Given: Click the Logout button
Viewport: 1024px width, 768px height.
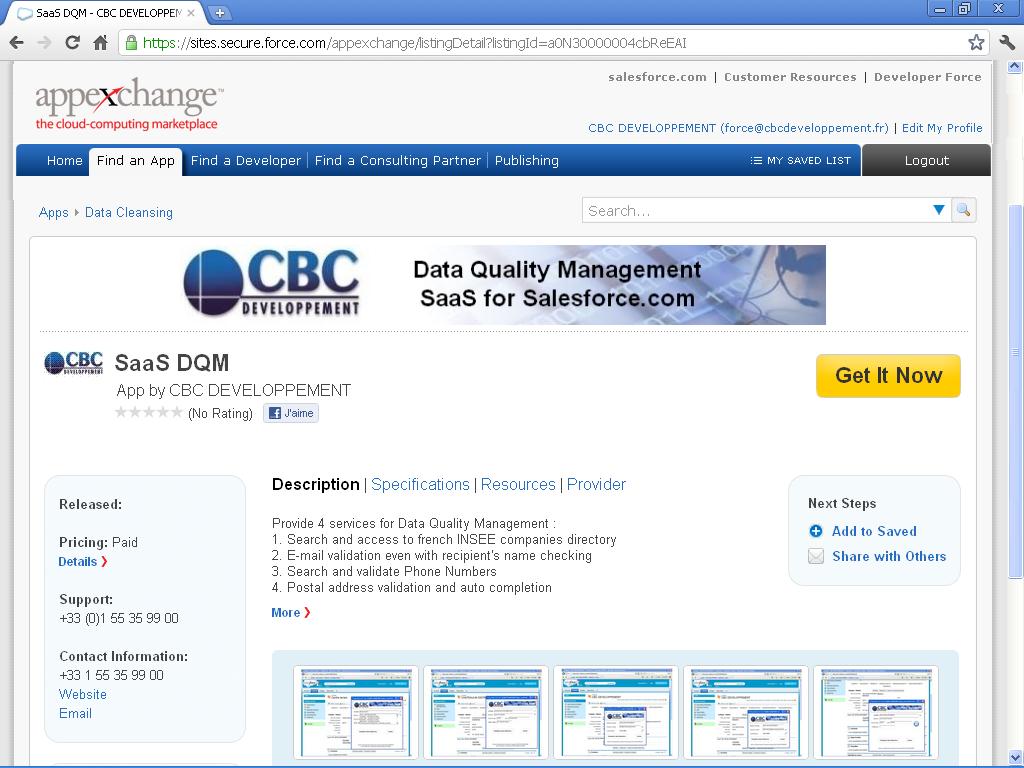Looking at the screenshot, I should coord(926,160).
